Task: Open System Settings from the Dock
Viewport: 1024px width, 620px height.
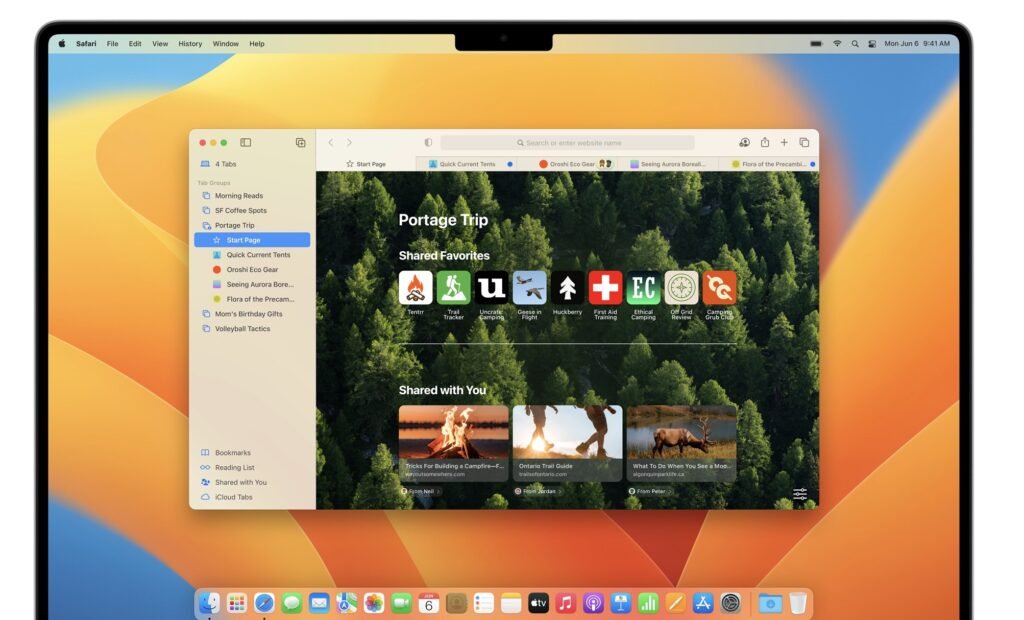Action: (x=730, y=603)
